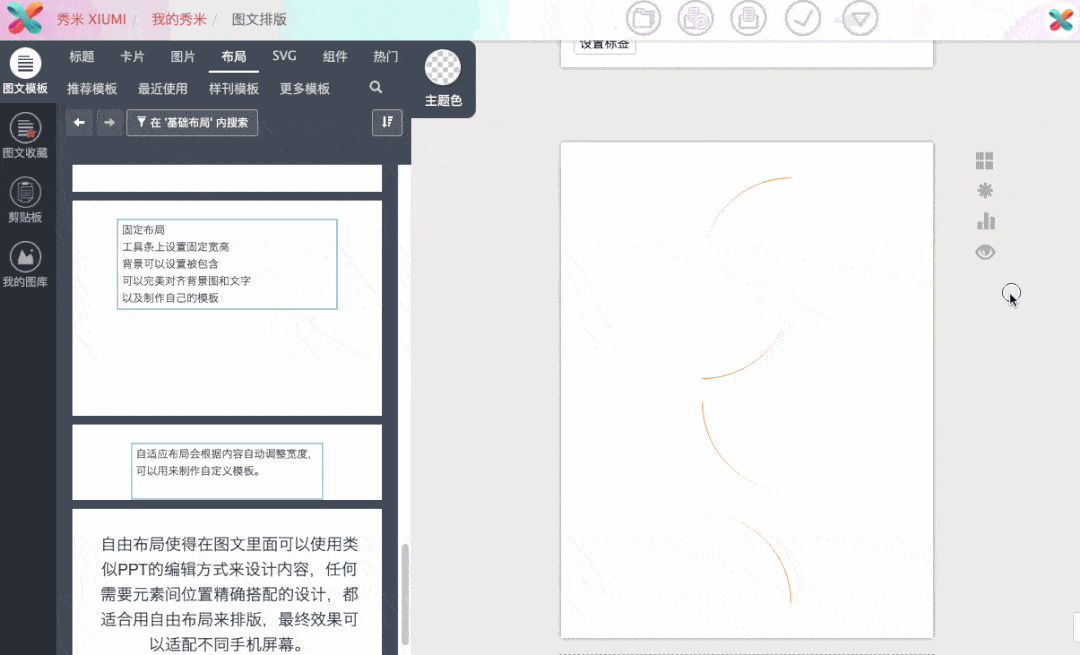The image size is (1080, 655).
Task: Switch to the 卡片 tab
Action: (x=132, y=56)
